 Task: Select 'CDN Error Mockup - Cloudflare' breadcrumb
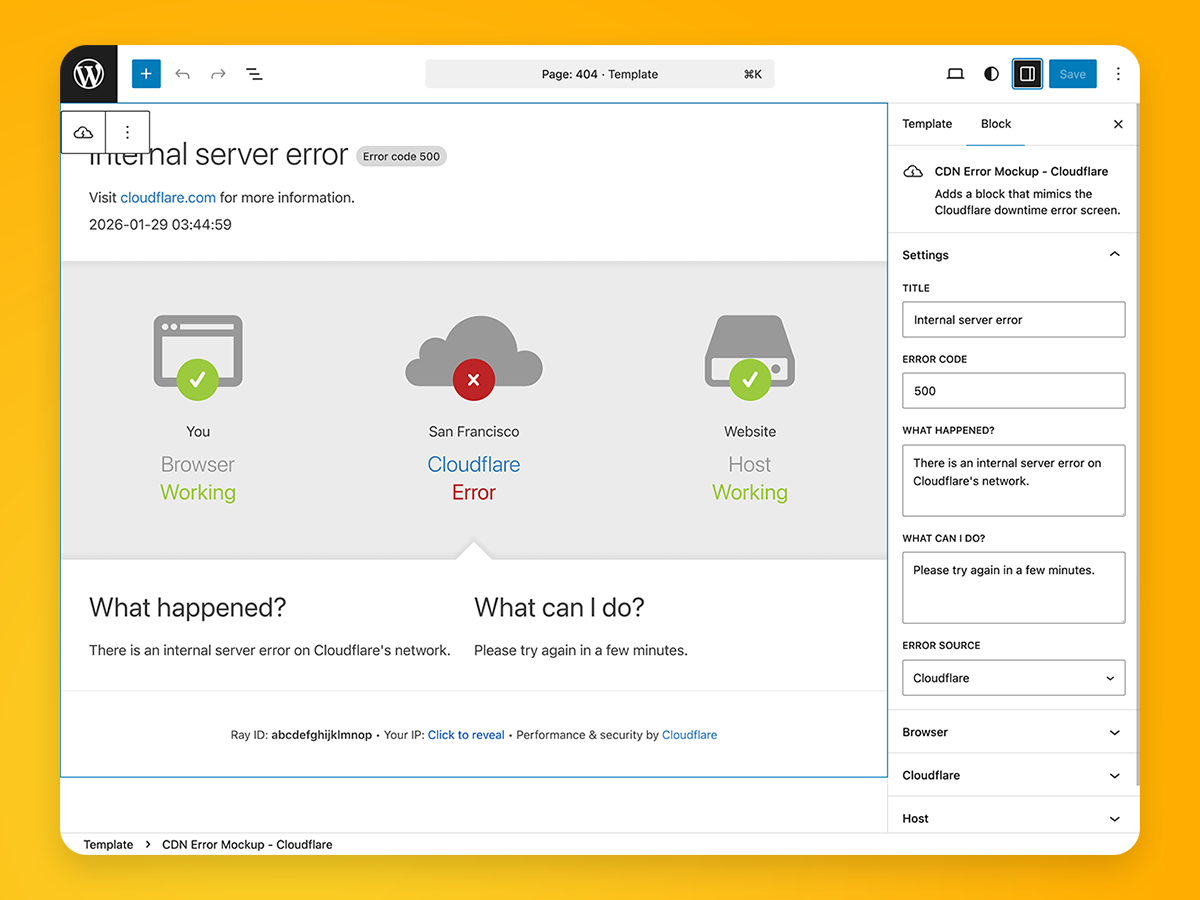click(247, 845)
